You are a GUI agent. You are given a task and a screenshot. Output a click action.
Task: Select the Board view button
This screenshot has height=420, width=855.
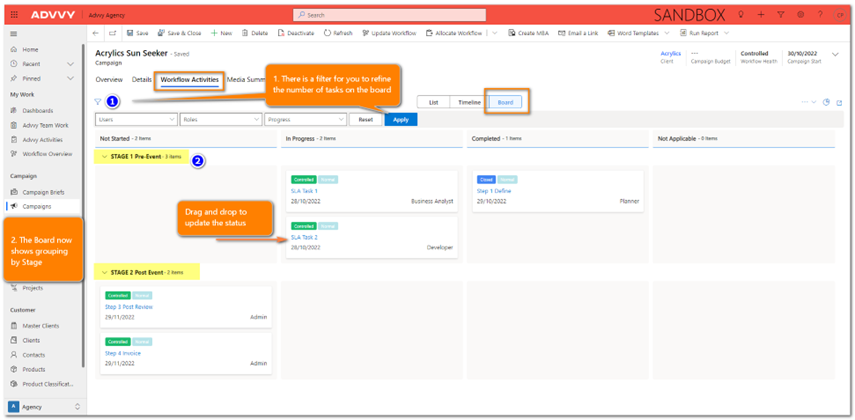coord(505,102)
